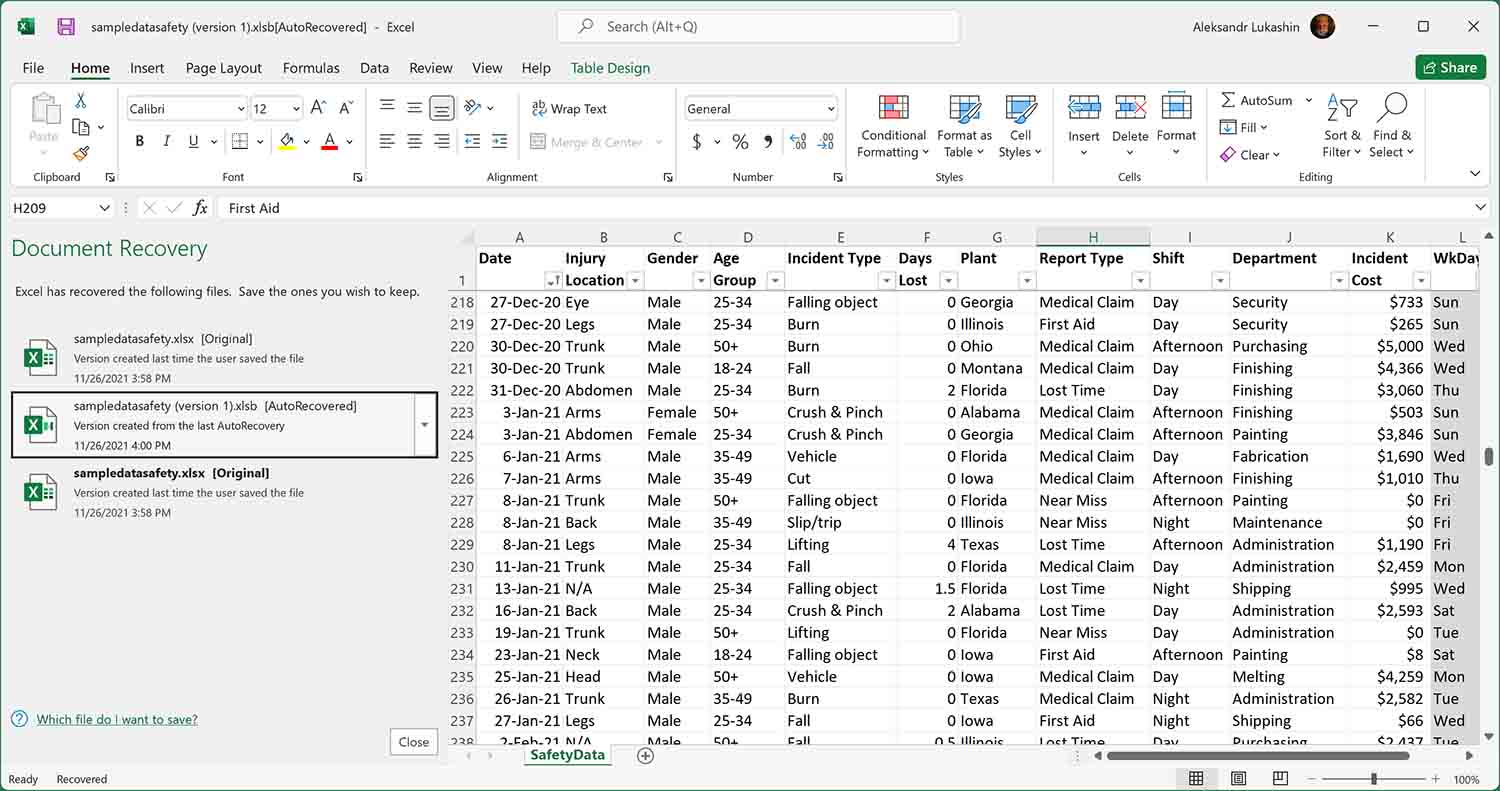
Task: Click the zoom slider handle in status bar
Action: (1374, 779)
